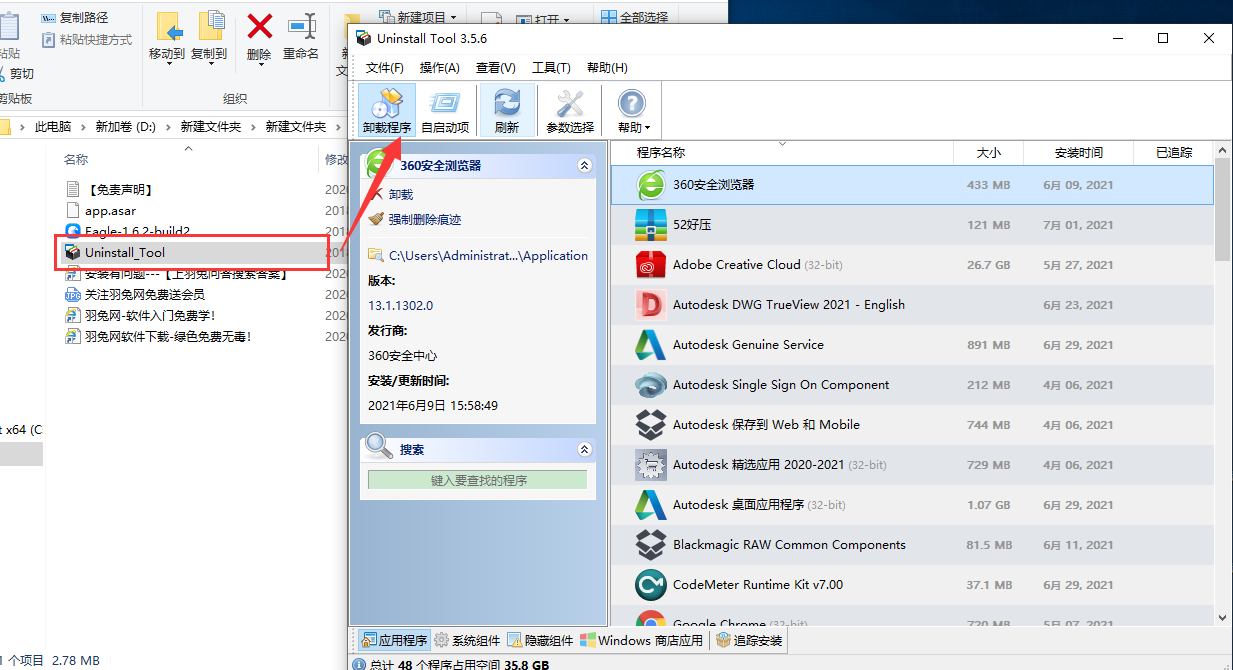
Task: Switch to the Windows 商店应用 tab
Action: tap(643, 640)
